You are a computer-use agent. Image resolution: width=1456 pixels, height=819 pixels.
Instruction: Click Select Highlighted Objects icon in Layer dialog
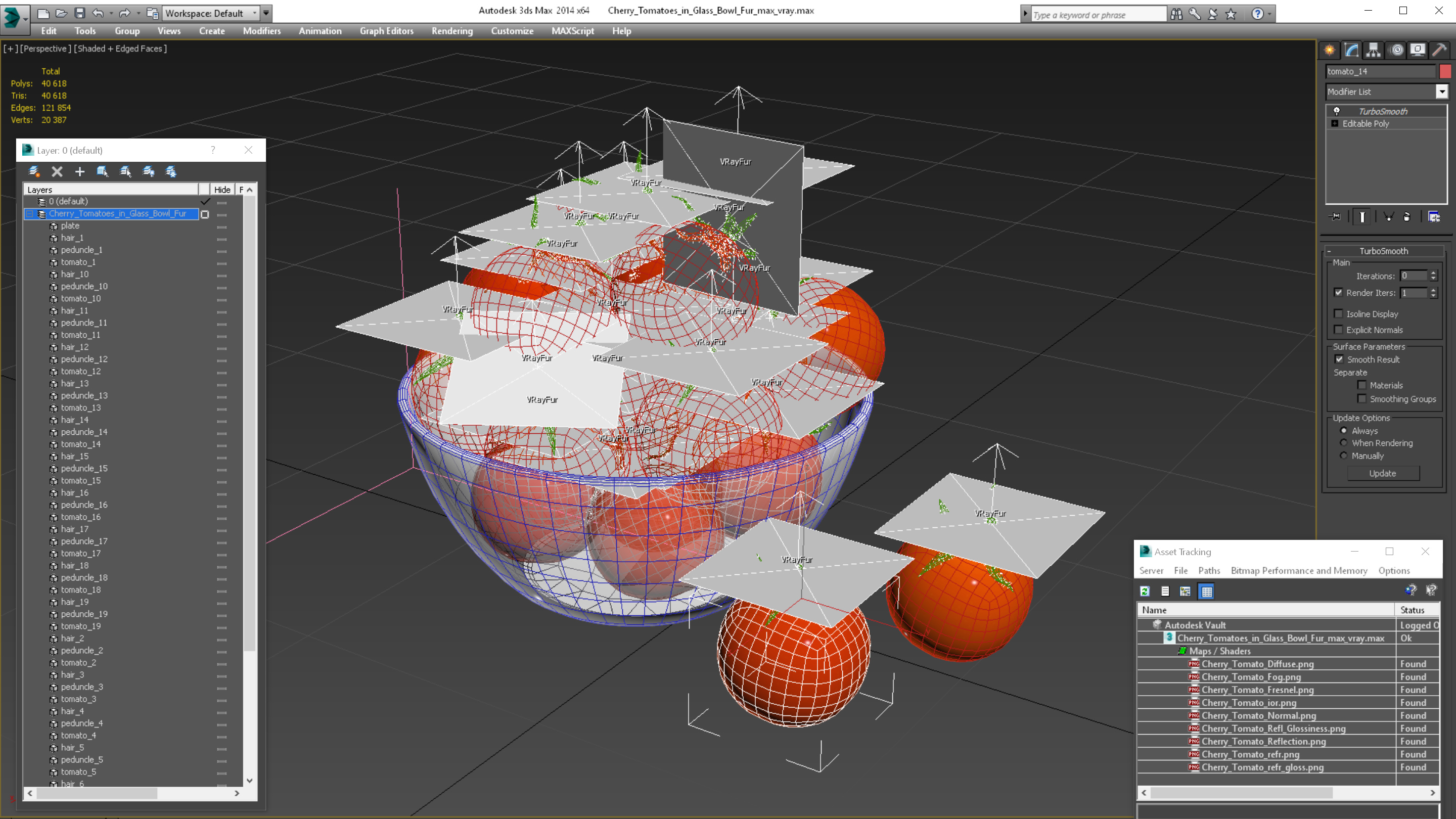tap(102, 171)
